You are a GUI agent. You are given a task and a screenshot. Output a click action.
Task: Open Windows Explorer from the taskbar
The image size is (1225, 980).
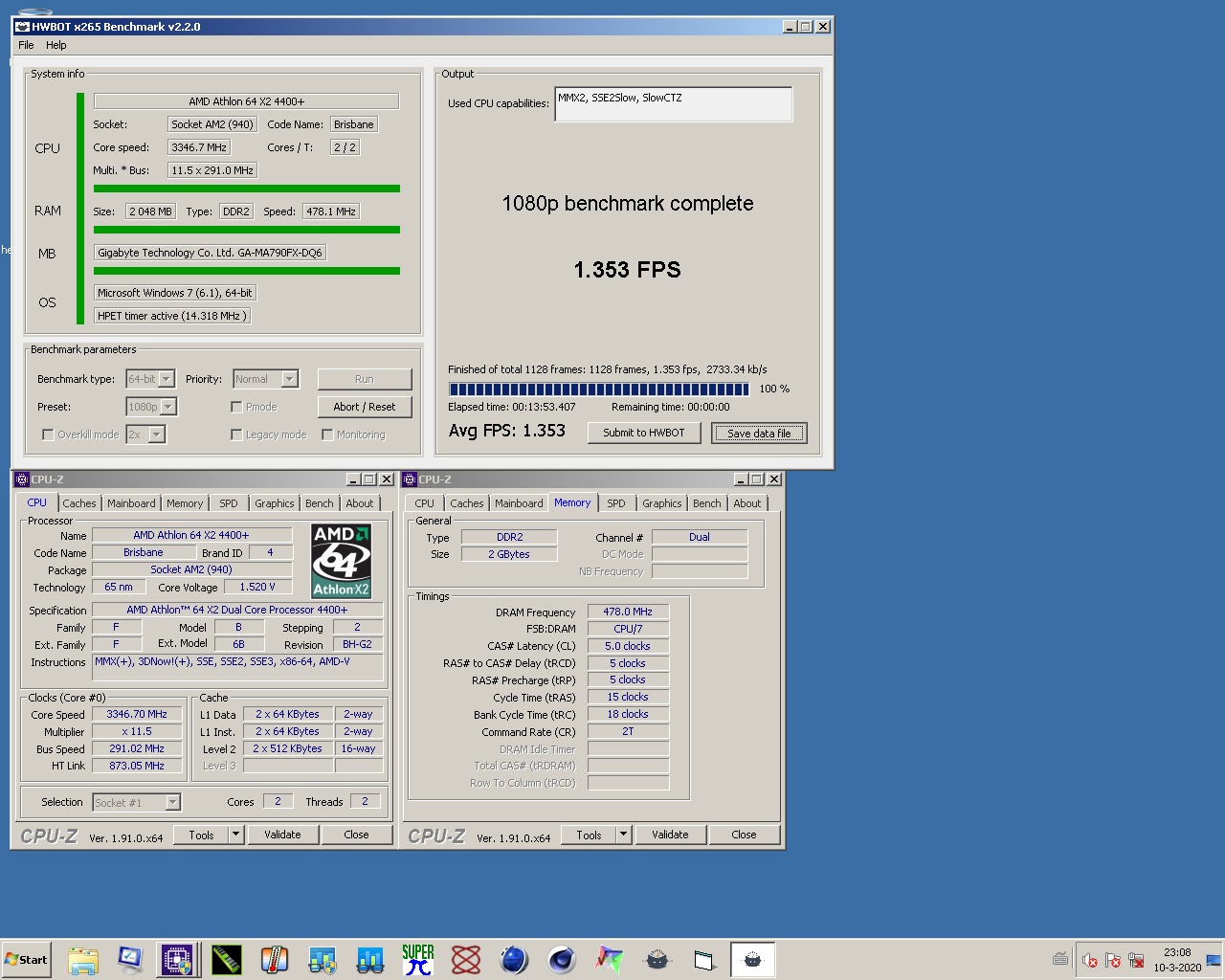click(83, 960)
